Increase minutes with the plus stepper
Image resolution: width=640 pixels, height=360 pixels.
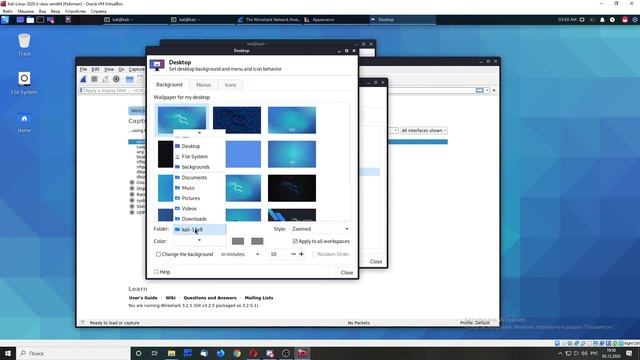[302, 254]
